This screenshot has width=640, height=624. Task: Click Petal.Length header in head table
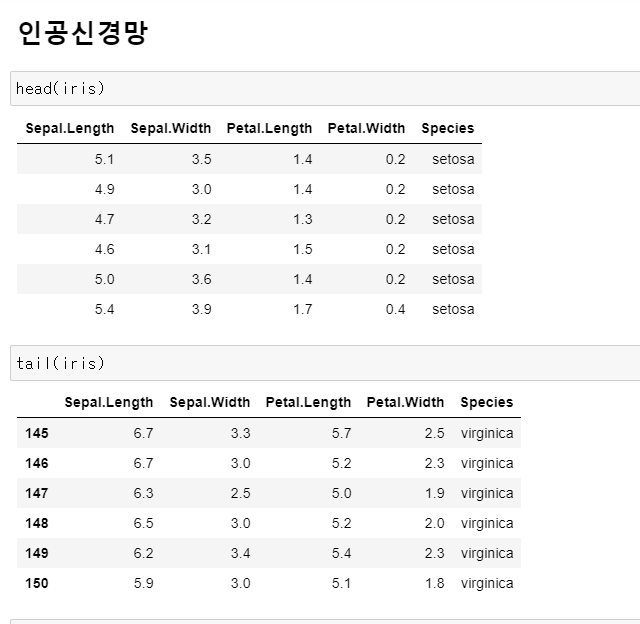tap(269, 128)
